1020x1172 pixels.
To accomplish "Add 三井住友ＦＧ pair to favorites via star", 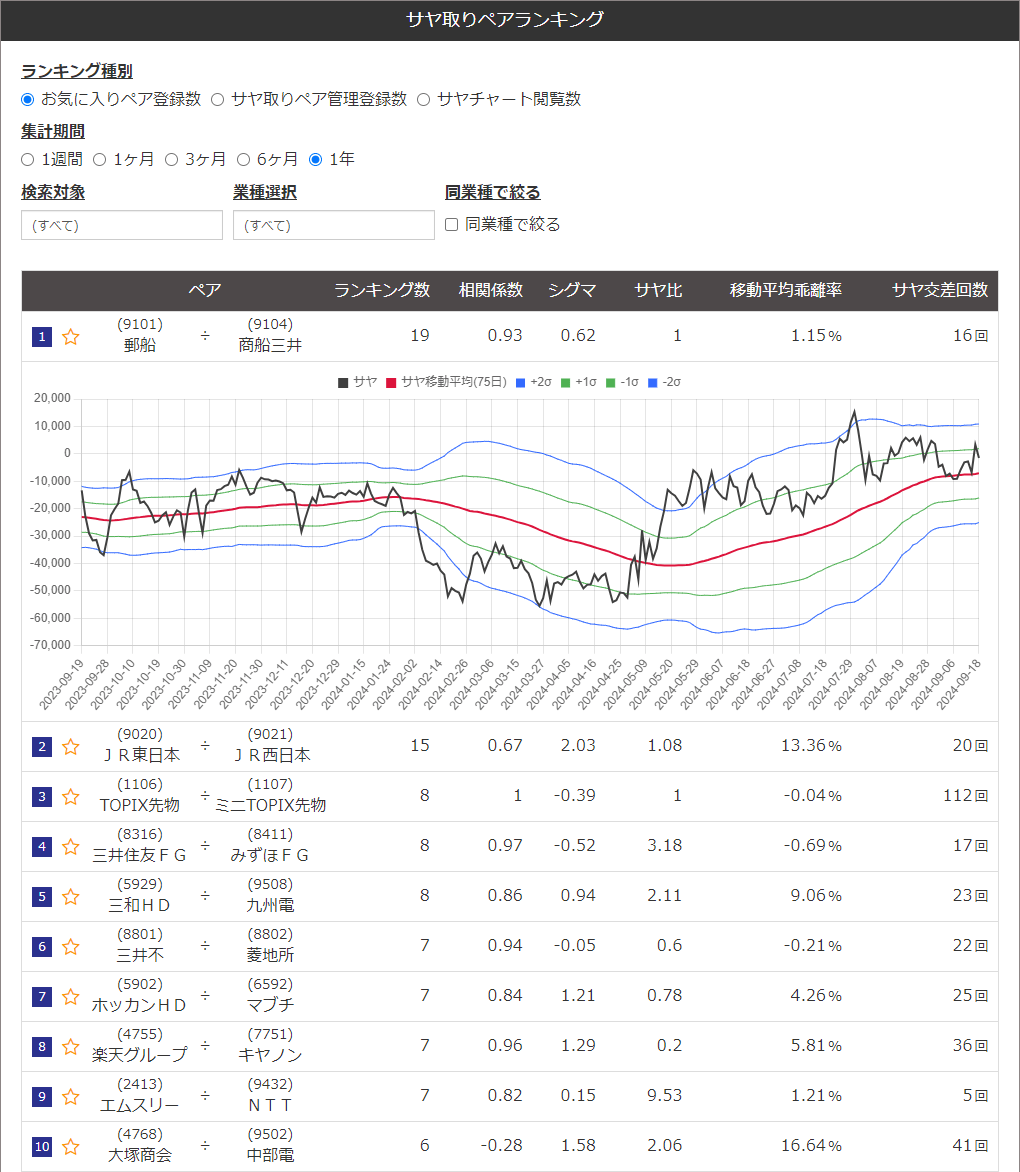I will [x=71, y=847].
